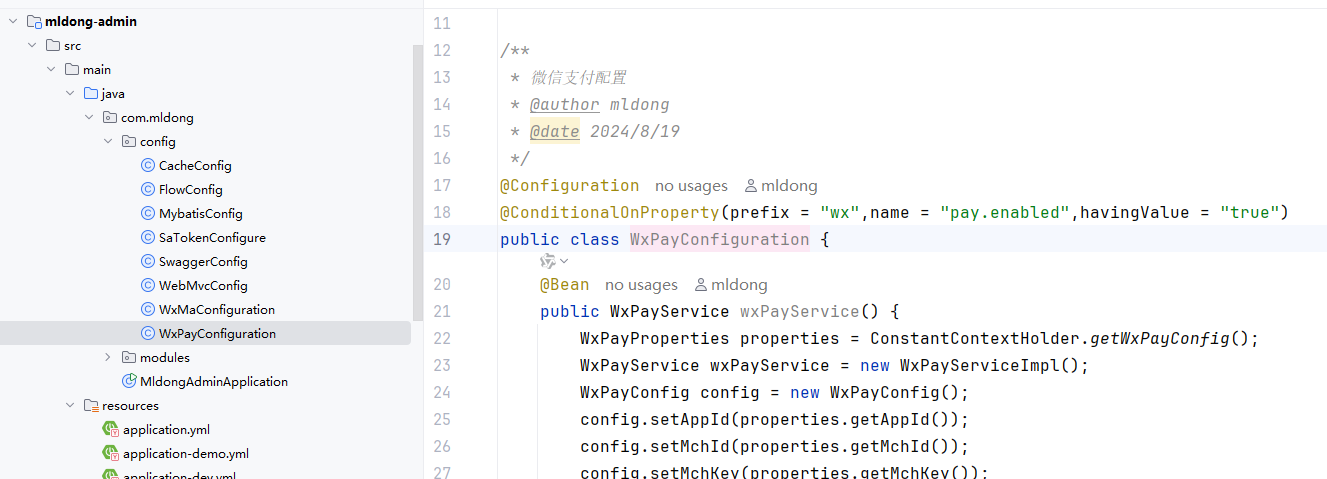The height and width of the screenshot is (479, 1327).
Task: Click the application-demo.yml file icon
Action: pyautogui.click(x=110, y=454)
